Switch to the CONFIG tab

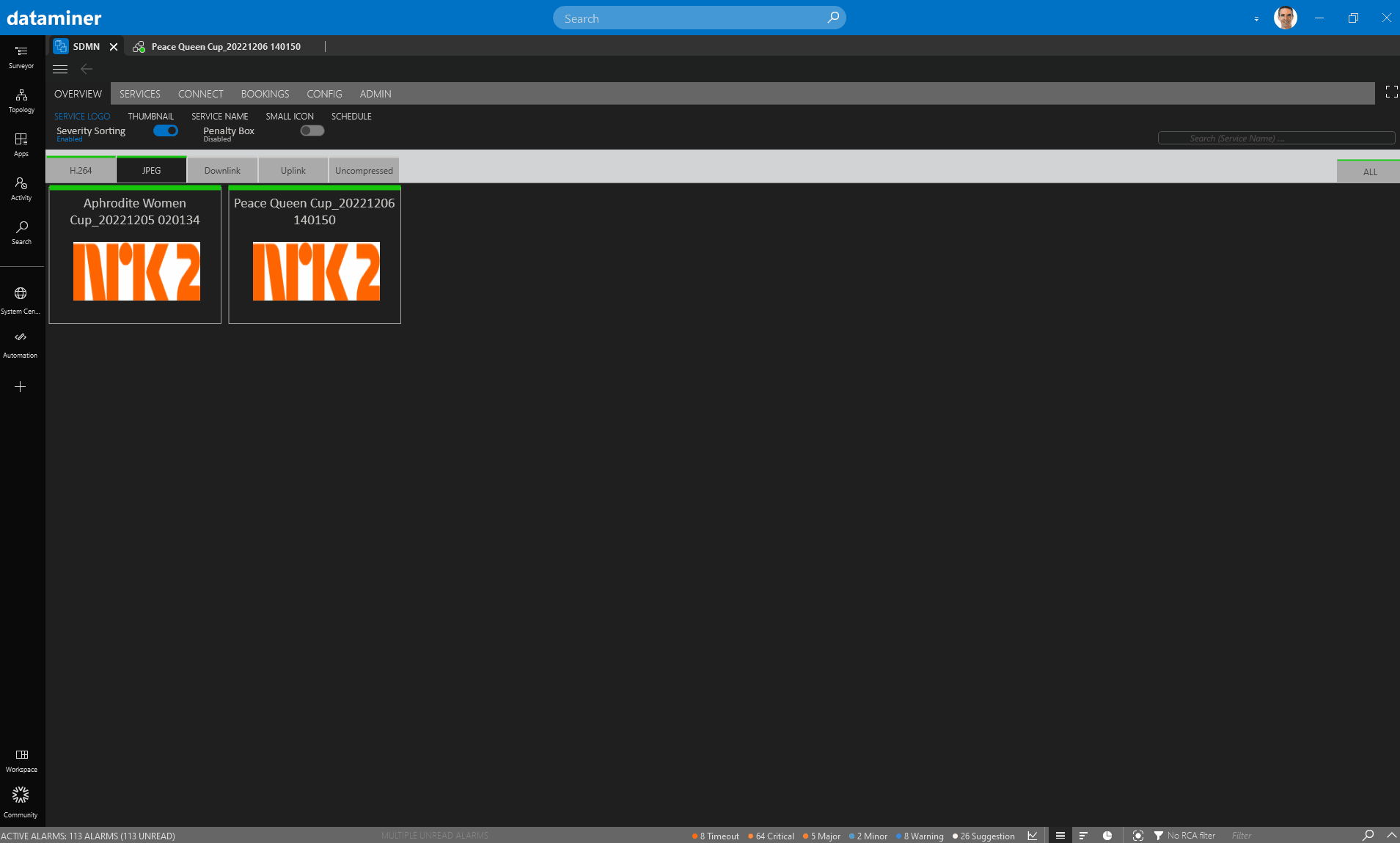click(324, 94)
